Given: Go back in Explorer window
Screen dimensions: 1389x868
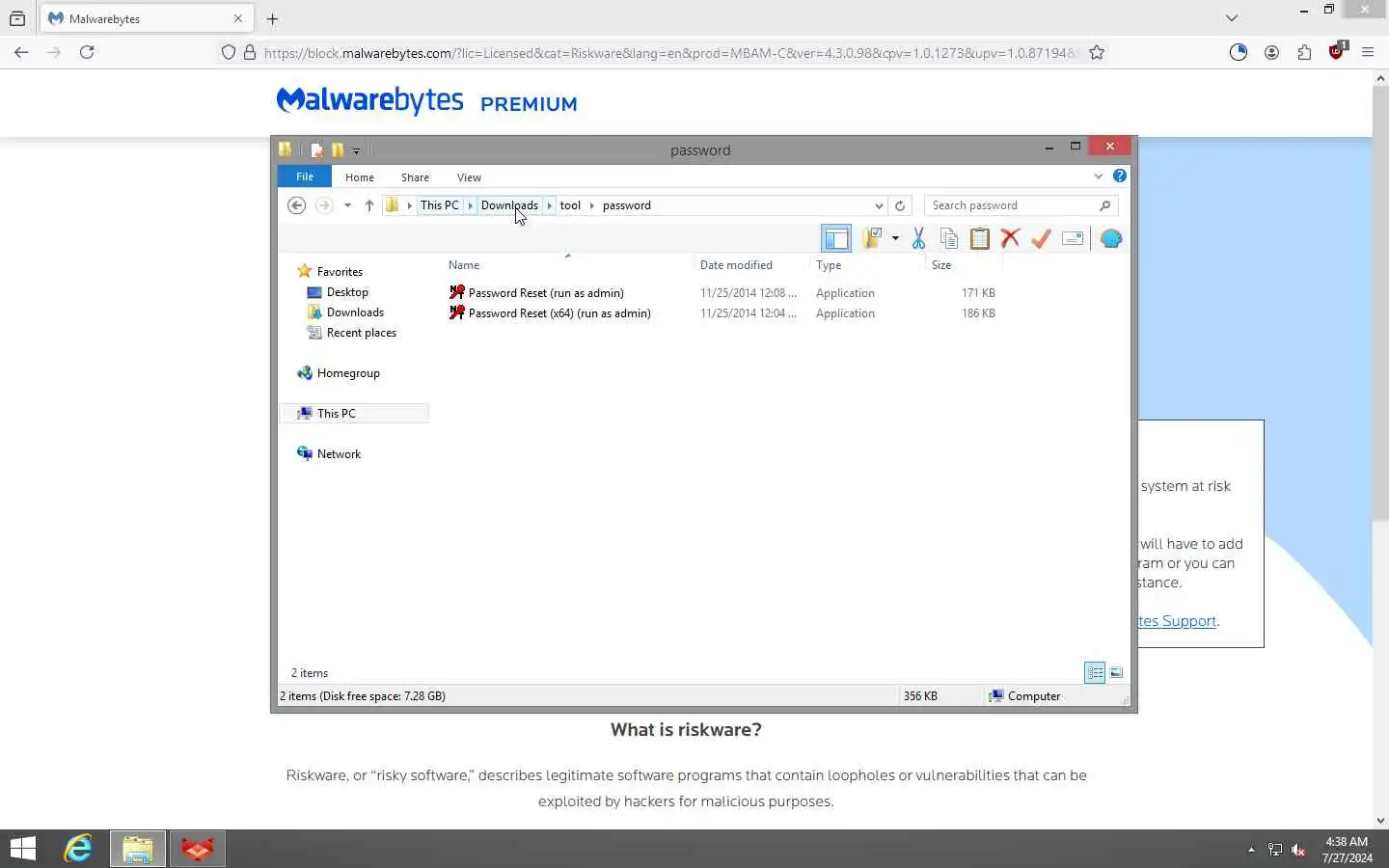Looking at the screenshot, I should [297, 205].
